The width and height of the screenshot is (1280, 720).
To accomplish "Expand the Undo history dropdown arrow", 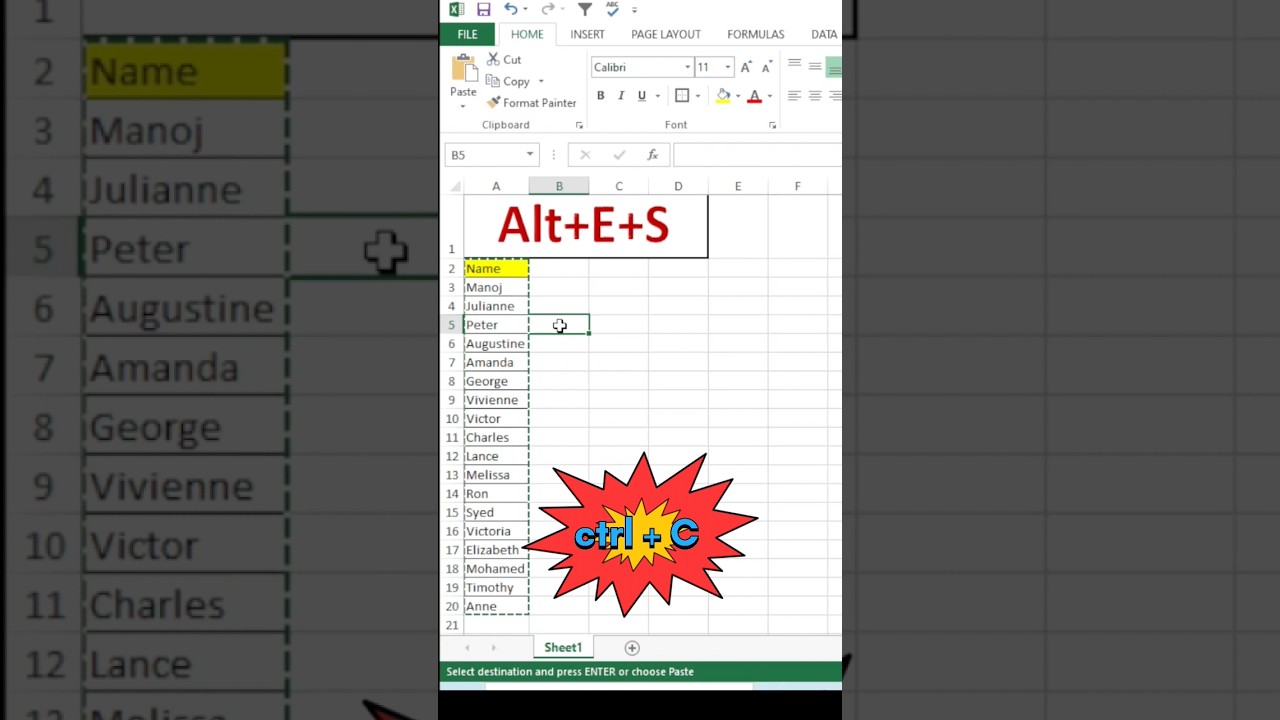I will [x=525, y=10].
